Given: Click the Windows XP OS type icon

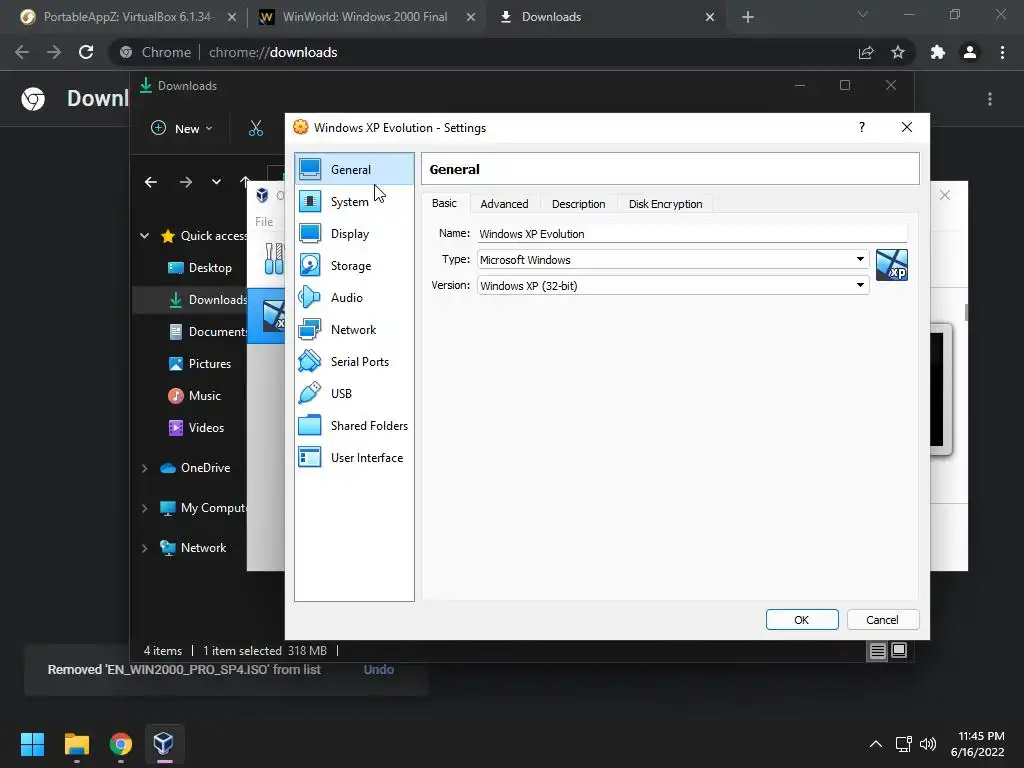Looking at the screenshot, I should (891, 265).
